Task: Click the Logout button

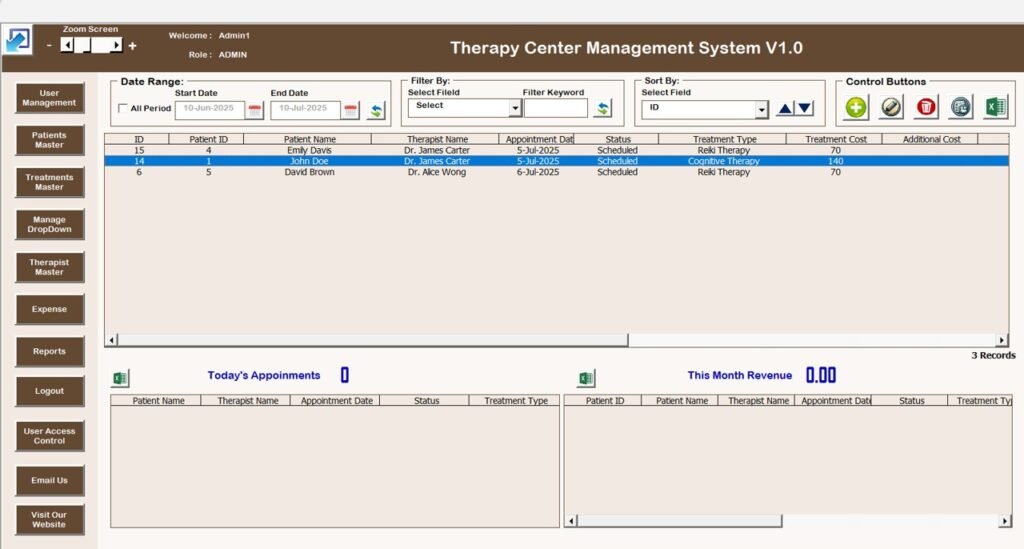Action: click(x=49, y=391)
